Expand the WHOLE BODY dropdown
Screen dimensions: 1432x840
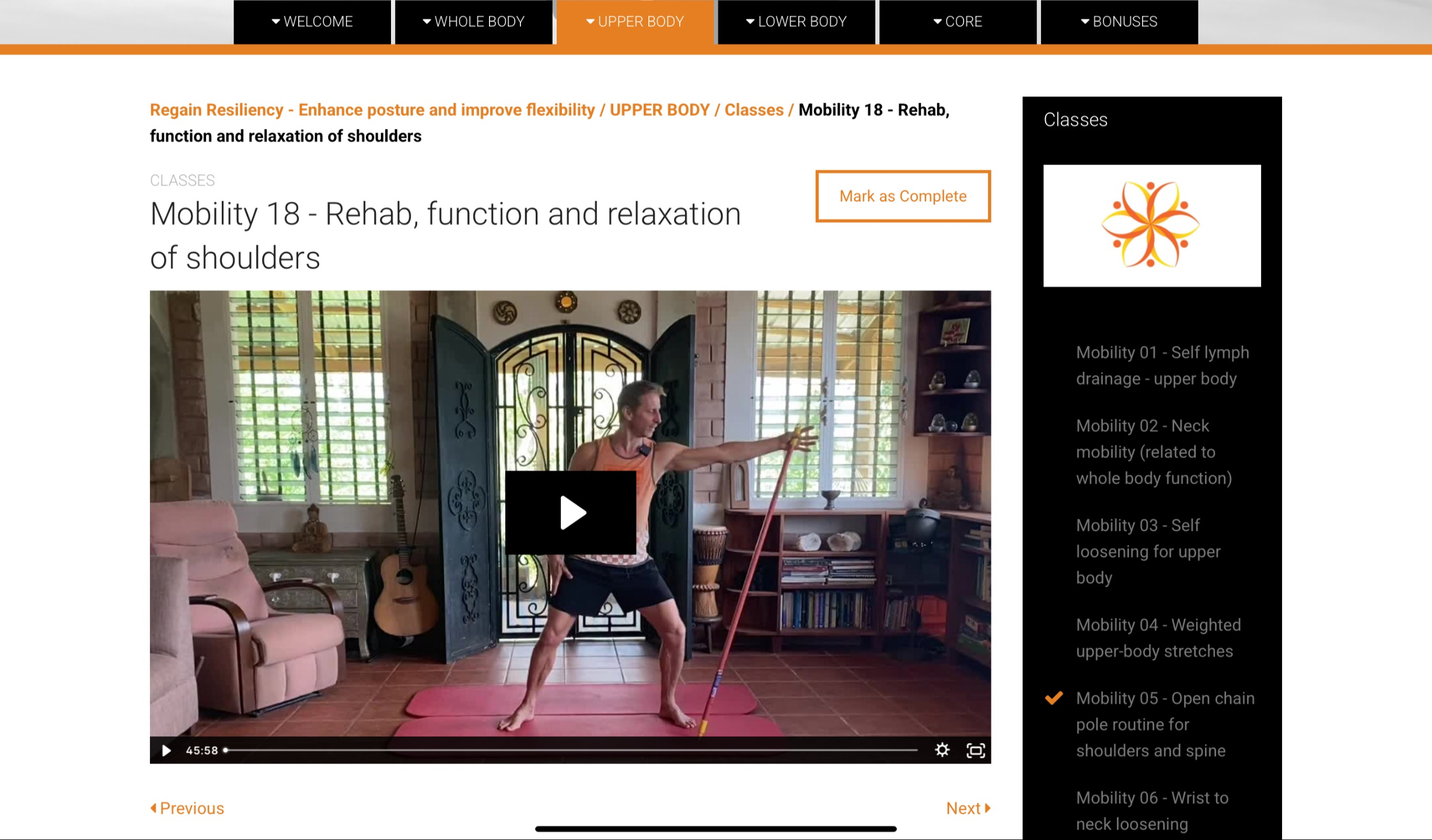click(x=473, y=22)
